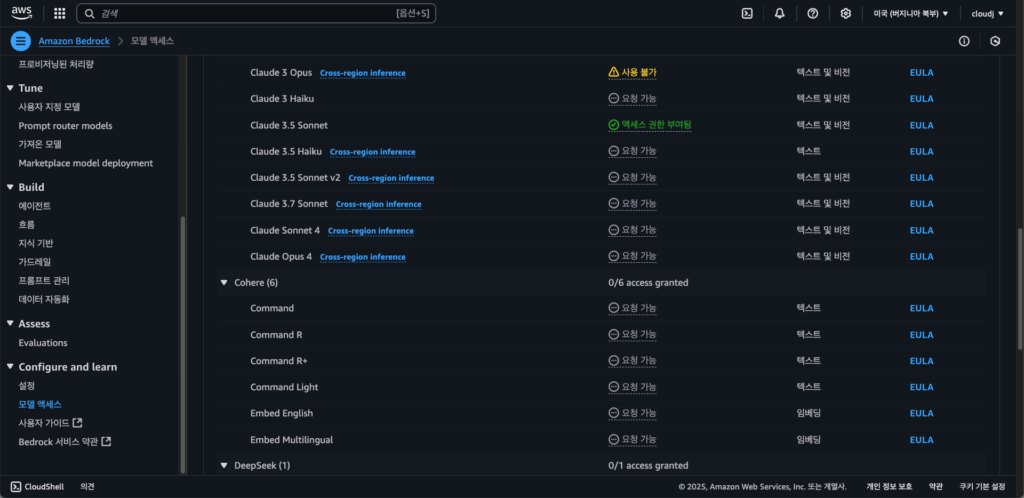Click the external link icon for Bedrock 서비스 약관
The width and height of the screenshot is (1024, 498).
coord(106,441)
